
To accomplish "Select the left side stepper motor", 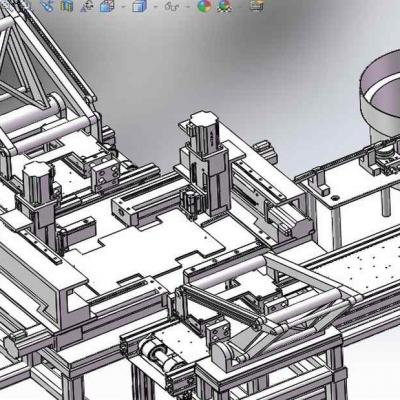I will point(37,182).
